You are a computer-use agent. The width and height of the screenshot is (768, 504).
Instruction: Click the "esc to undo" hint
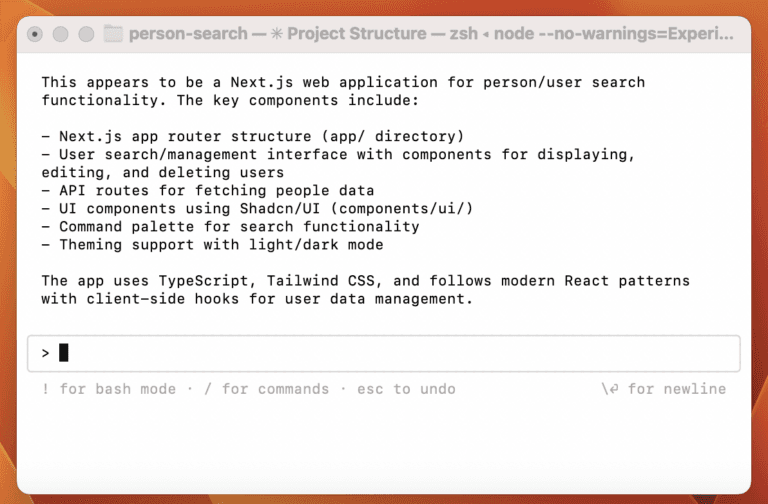pos(406,389)
